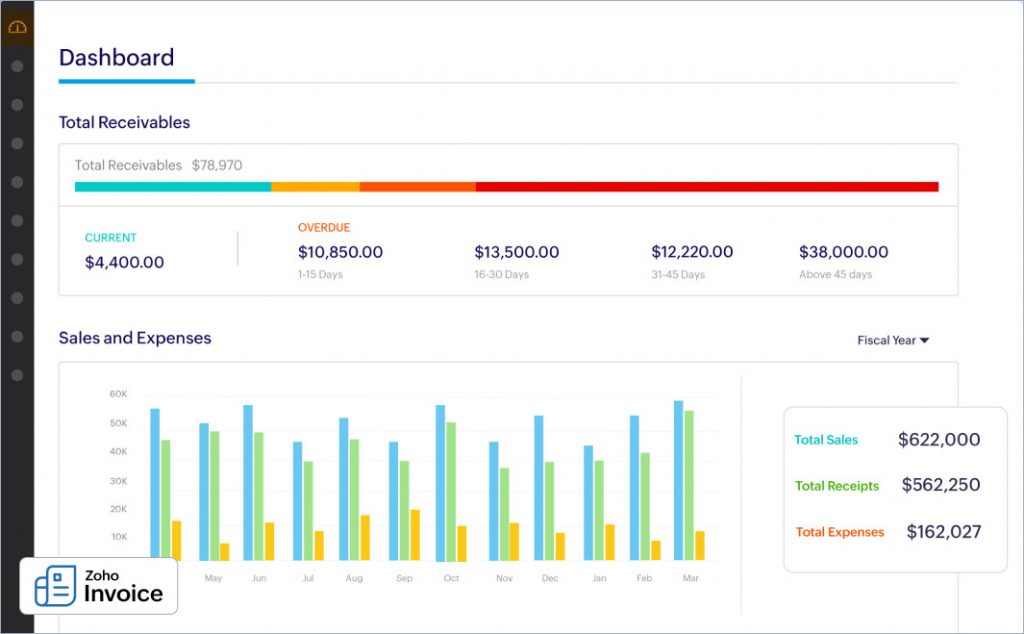Open the Dashboard icon in the sidebar
This screenshot has width=1024, height=634.
17,27
